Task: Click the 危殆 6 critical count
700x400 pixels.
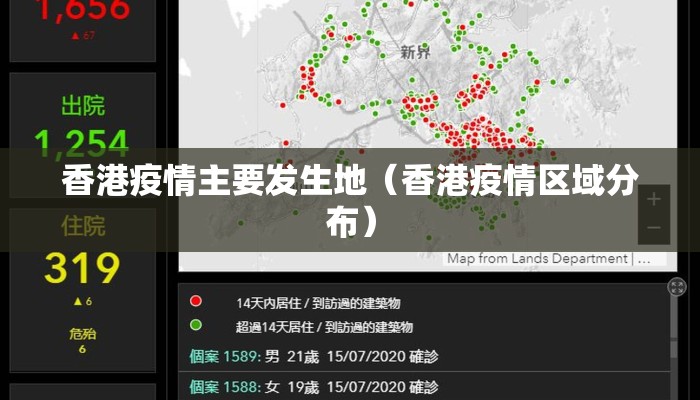Action: (x=82, y=341)
